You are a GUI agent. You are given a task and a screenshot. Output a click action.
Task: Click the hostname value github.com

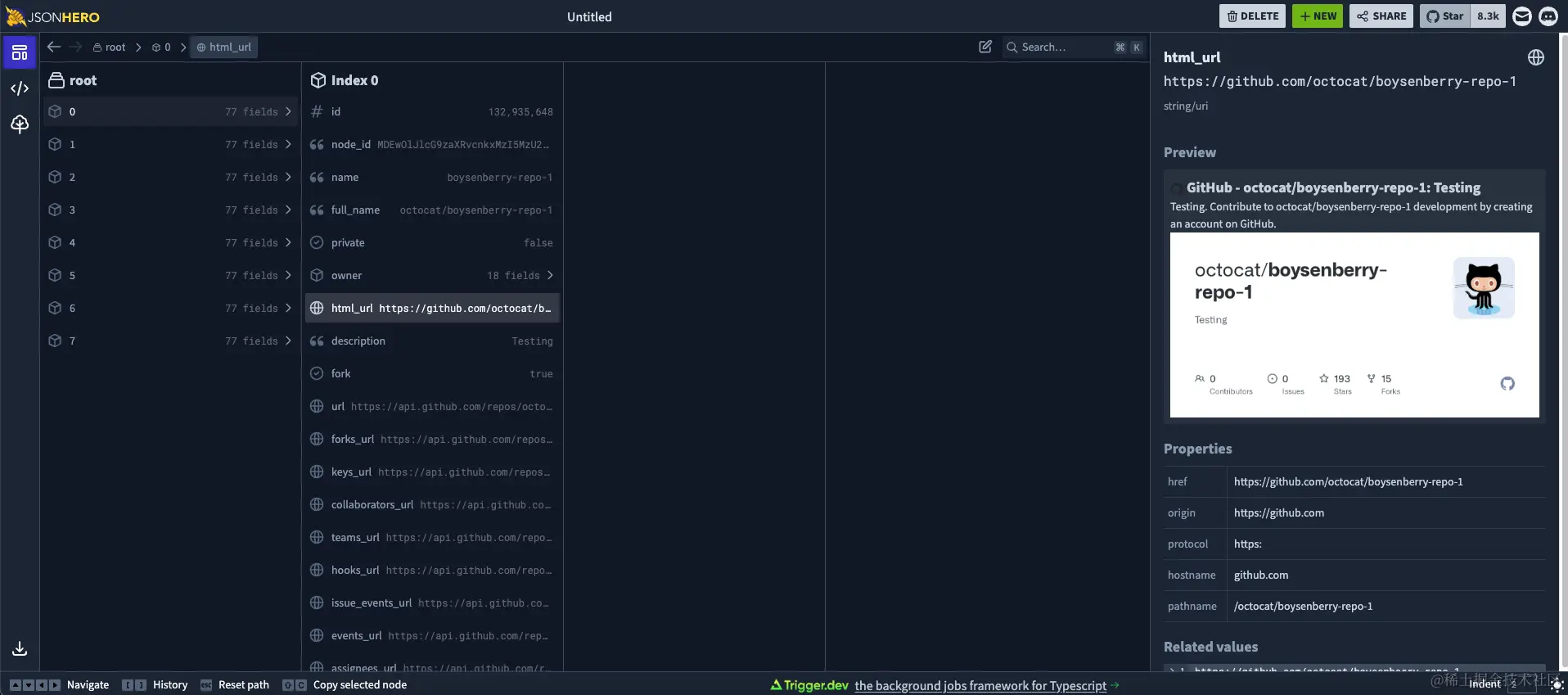point(1260,575)
